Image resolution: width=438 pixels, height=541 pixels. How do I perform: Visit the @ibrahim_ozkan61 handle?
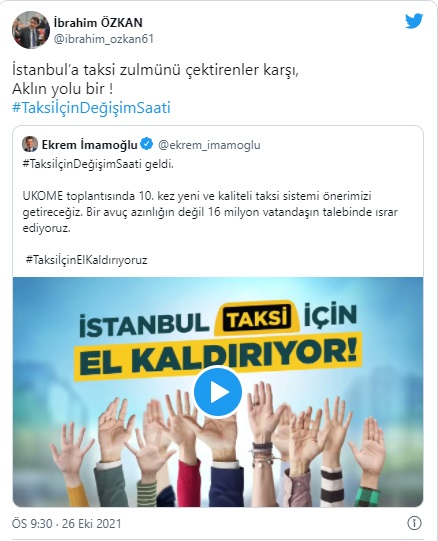pos(104,39)
